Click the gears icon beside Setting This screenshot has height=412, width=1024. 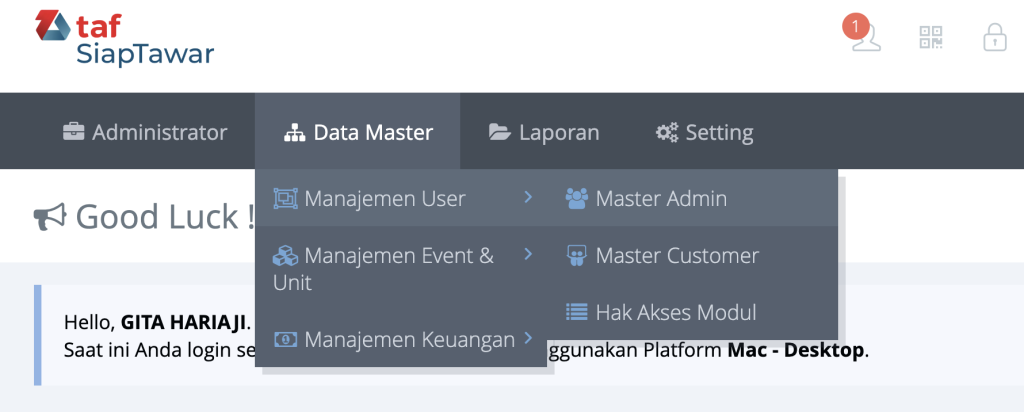click(667, 132)
